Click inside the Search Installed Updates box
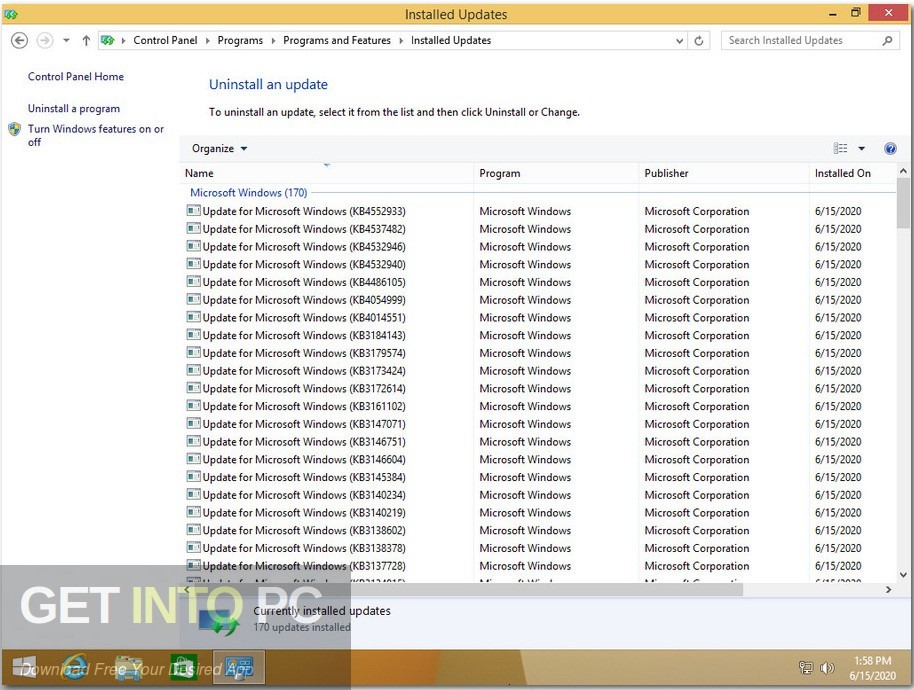Screen dimensions: 914x690 [800, 40]
